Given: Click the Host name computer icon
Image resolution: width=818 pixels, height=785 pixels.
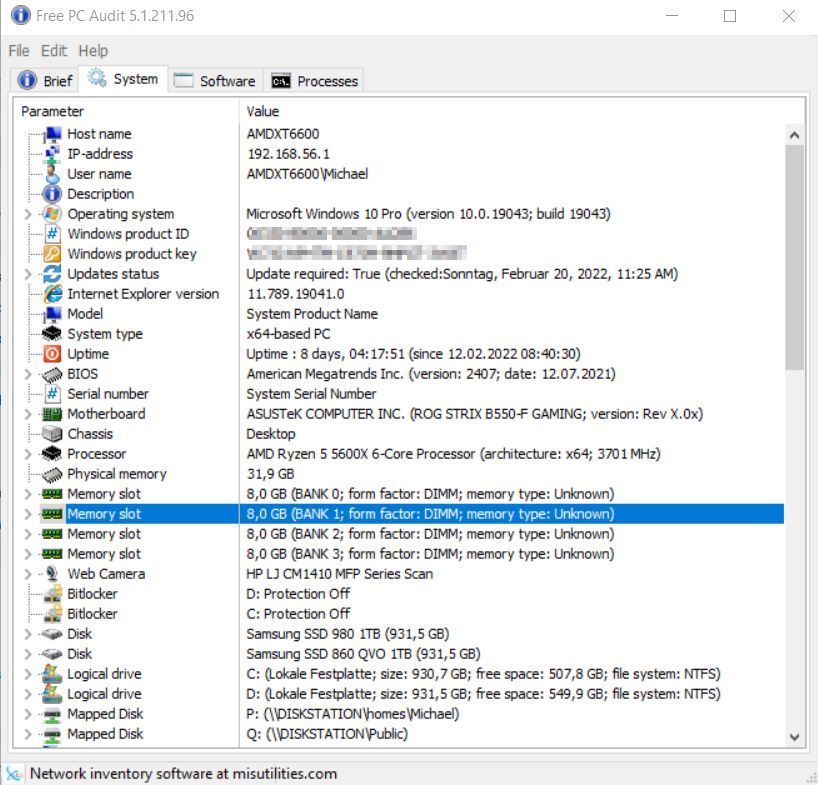Looking at the screenshot, I should [x=52, y=134].
